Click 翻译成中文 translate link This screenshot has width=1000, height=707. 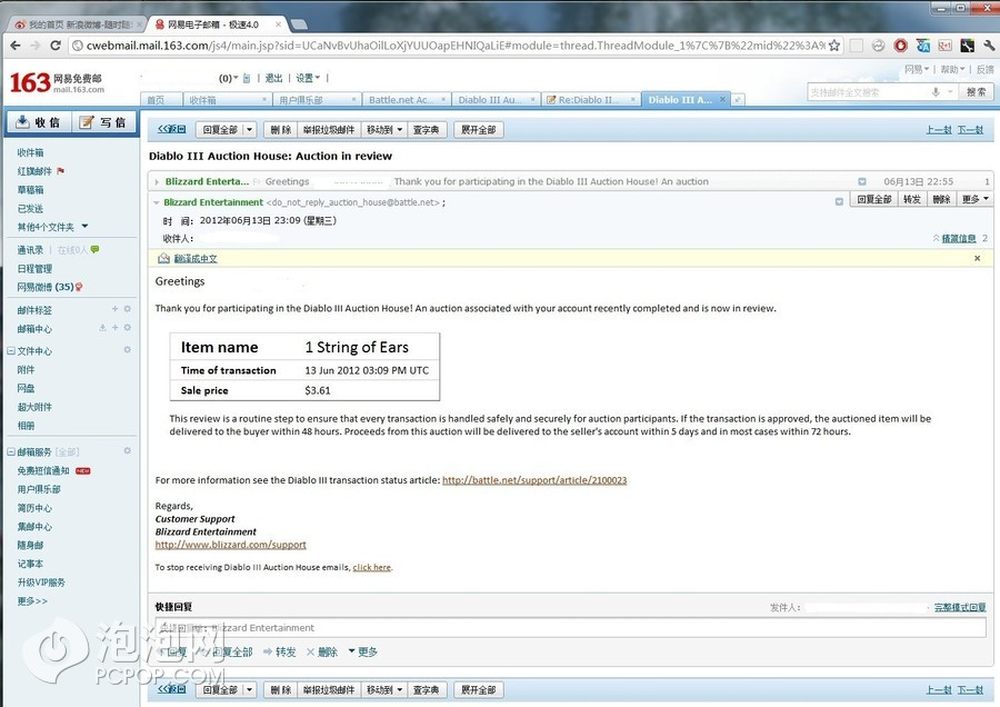[195, 258]
